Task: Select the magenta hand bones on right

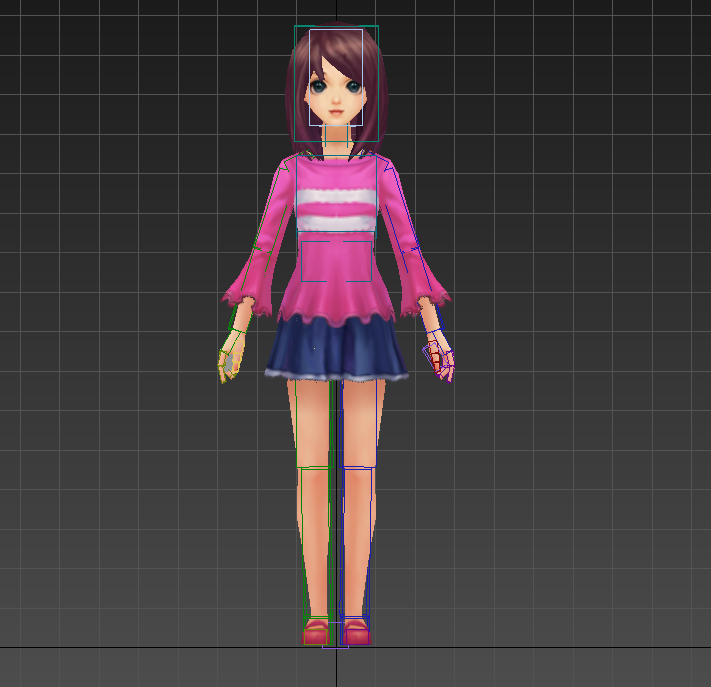Action: [441, 360]
